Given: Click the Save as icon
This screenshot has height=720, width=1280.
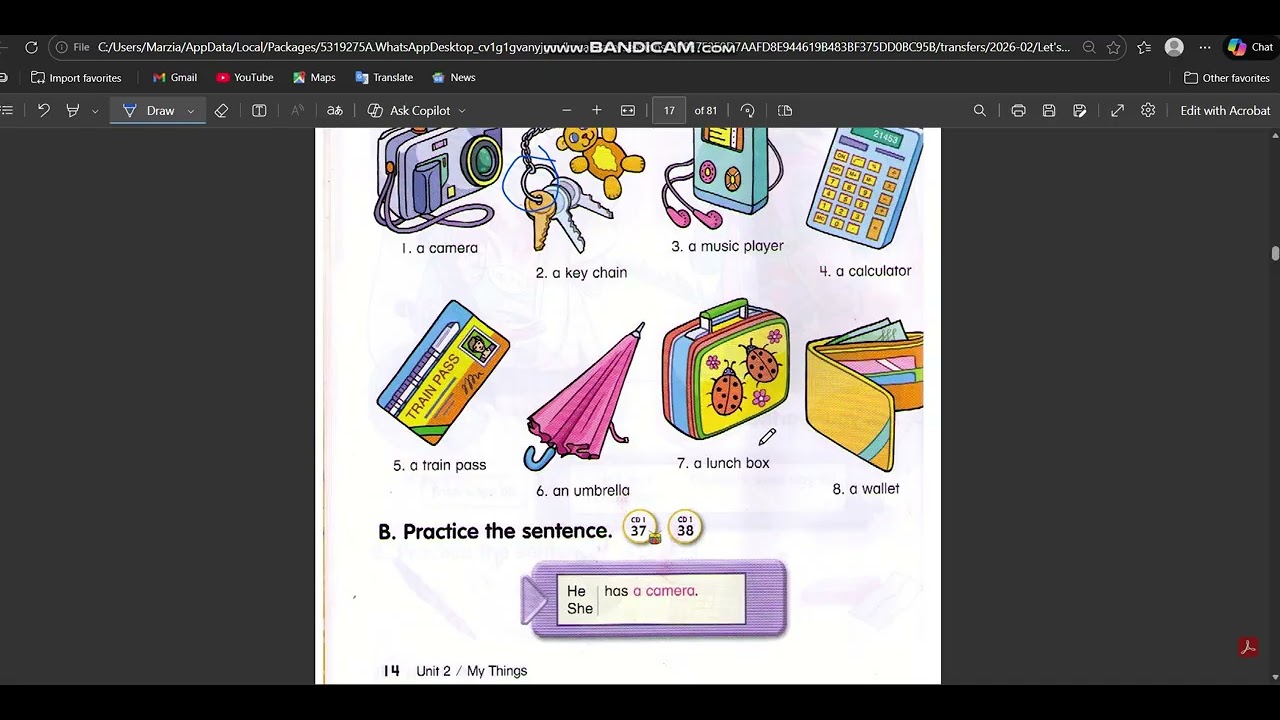Looking at the screenshot, I should (1080, 110).
